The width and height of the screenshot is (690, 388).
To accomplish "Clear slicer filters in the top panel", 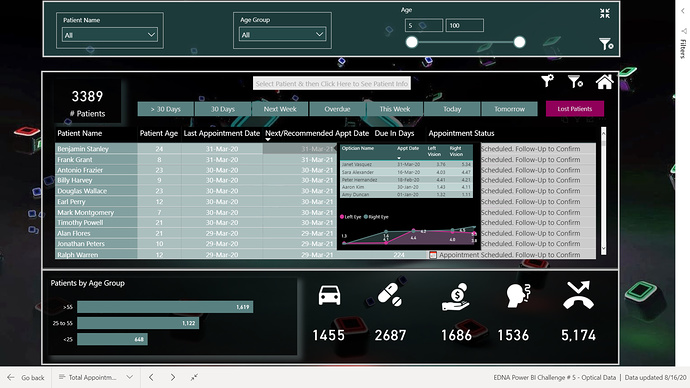I will pyautogui.click(x=606, y=44).
